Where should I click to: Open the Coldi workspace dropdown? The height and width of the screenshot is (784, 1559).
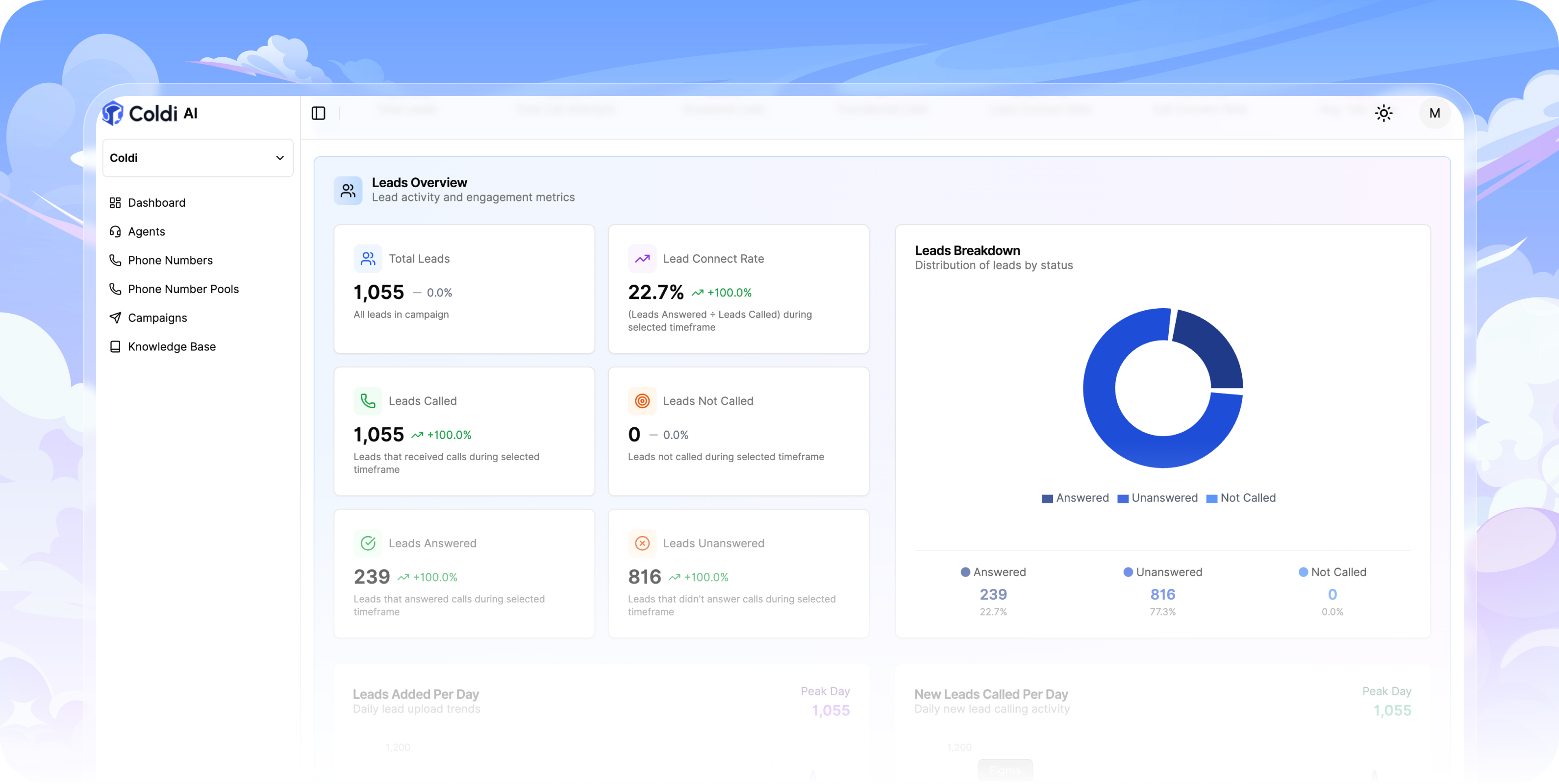click(x=198, y=158)
